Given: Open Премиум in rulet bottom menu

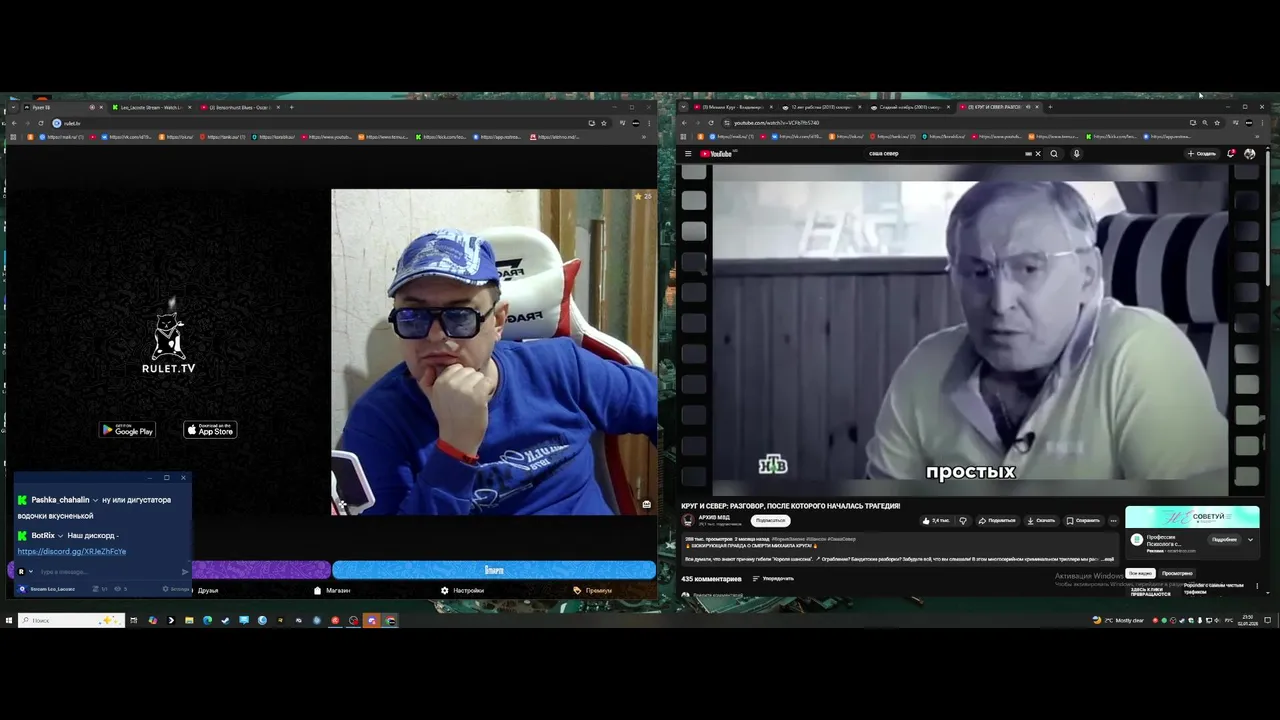Looking at the screenshot, I should click(592, 590).
